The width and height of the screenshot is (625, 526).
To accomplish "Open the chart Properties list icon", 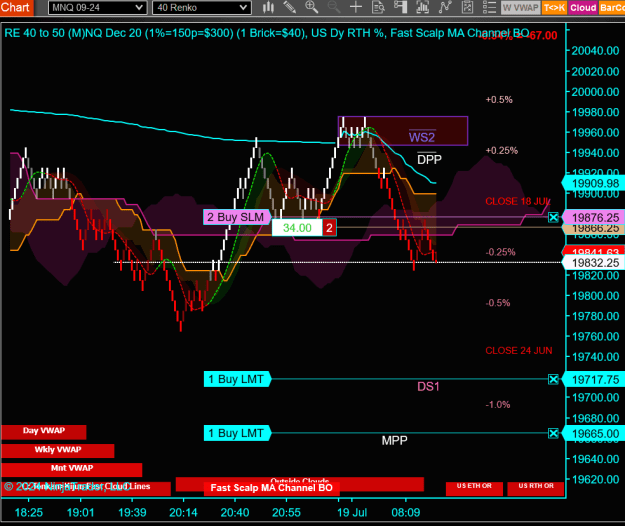I will [x=489, y=7].
